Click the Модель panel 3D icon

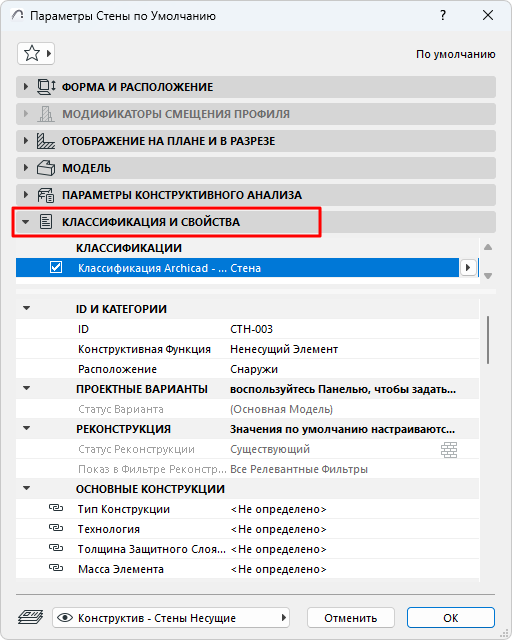coord(46,168)
